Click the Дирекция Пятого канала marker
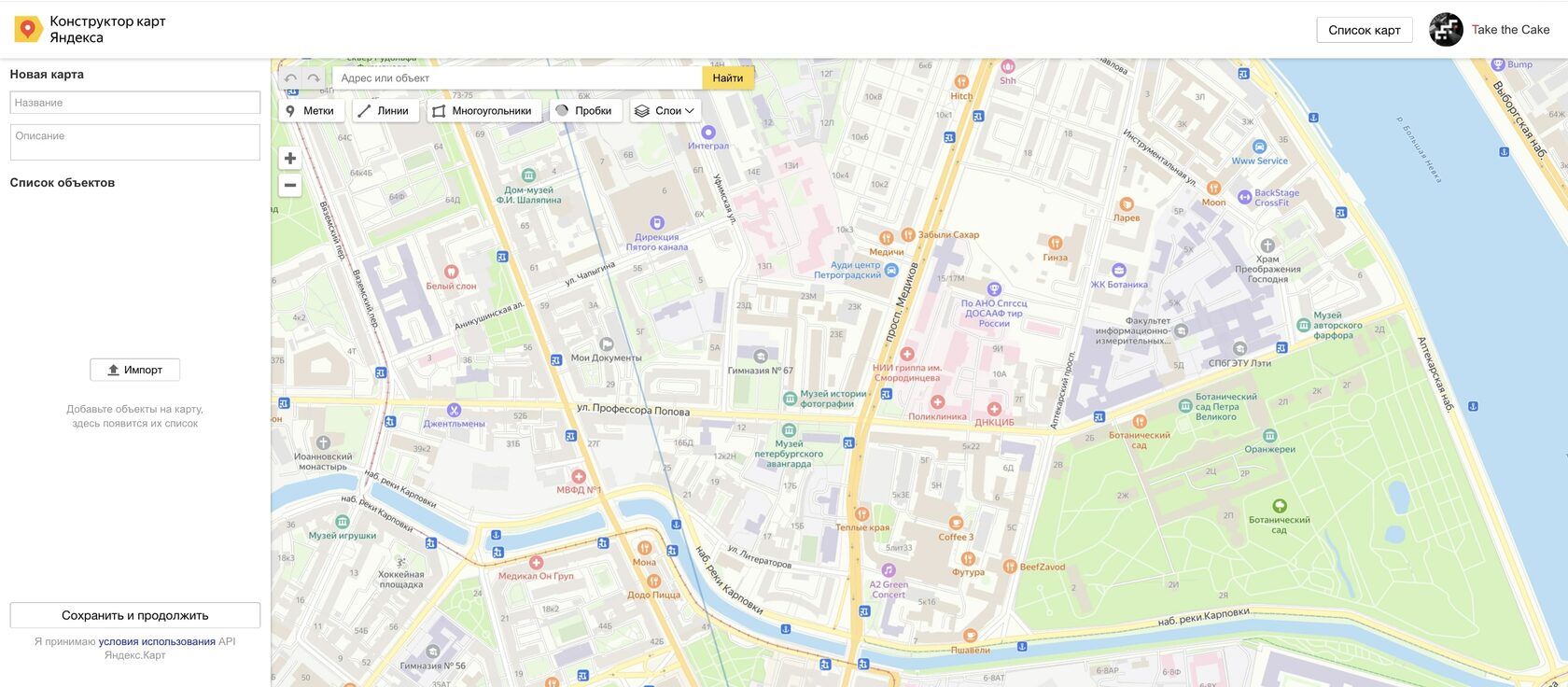The image size is (1568, 687). coord(657,223)
